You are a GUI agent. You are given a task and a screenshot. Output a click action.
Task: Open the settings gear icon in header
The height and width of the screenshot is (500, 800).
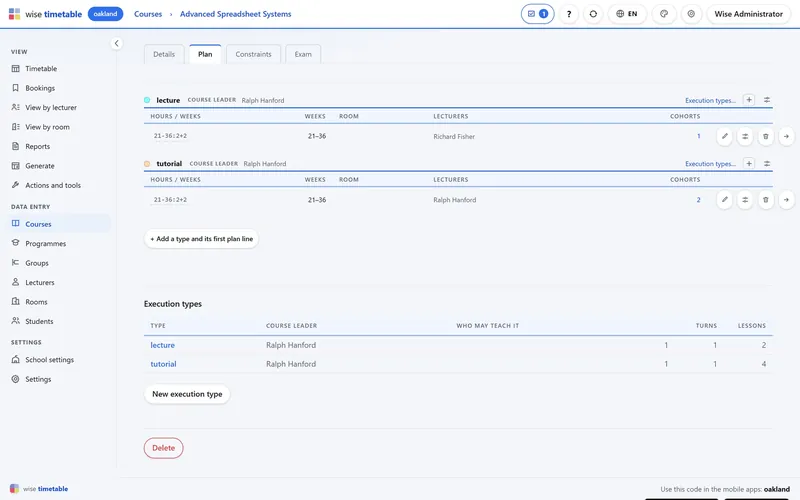click(691, 14)
